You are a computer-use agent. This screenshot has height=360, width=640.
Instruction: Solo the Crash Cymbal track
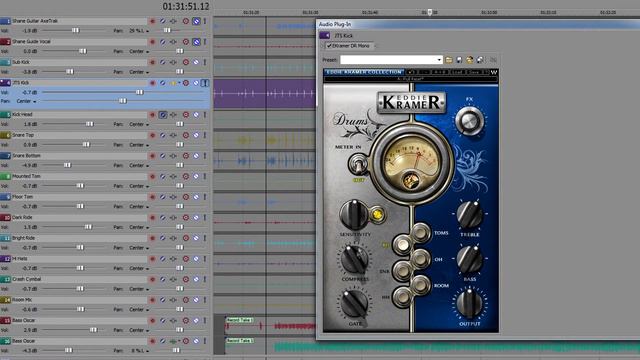[x=205, y=279]
